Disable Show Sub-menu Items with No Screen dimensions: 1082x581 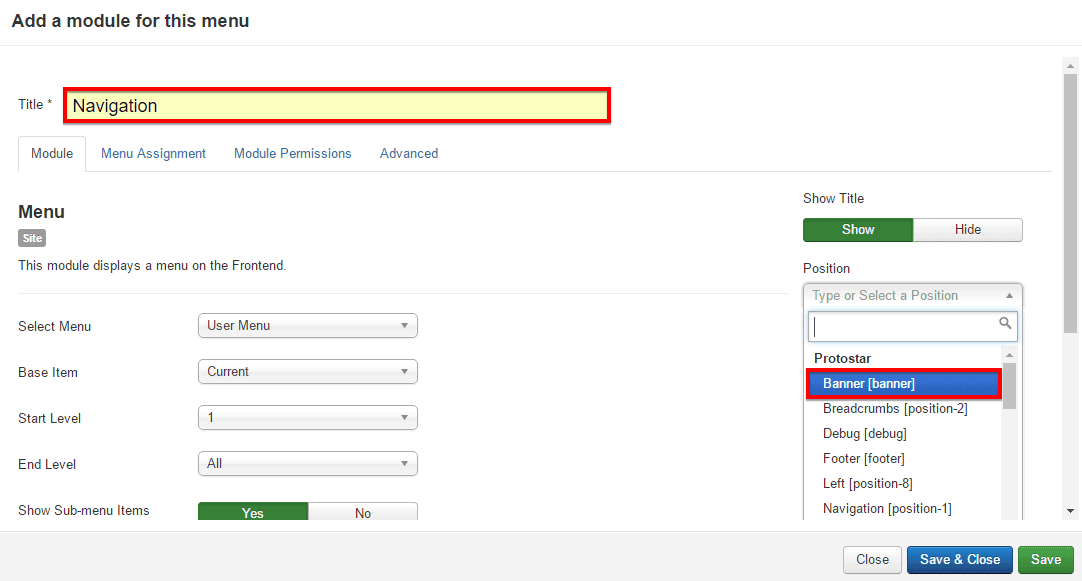(x=362, y=512)
